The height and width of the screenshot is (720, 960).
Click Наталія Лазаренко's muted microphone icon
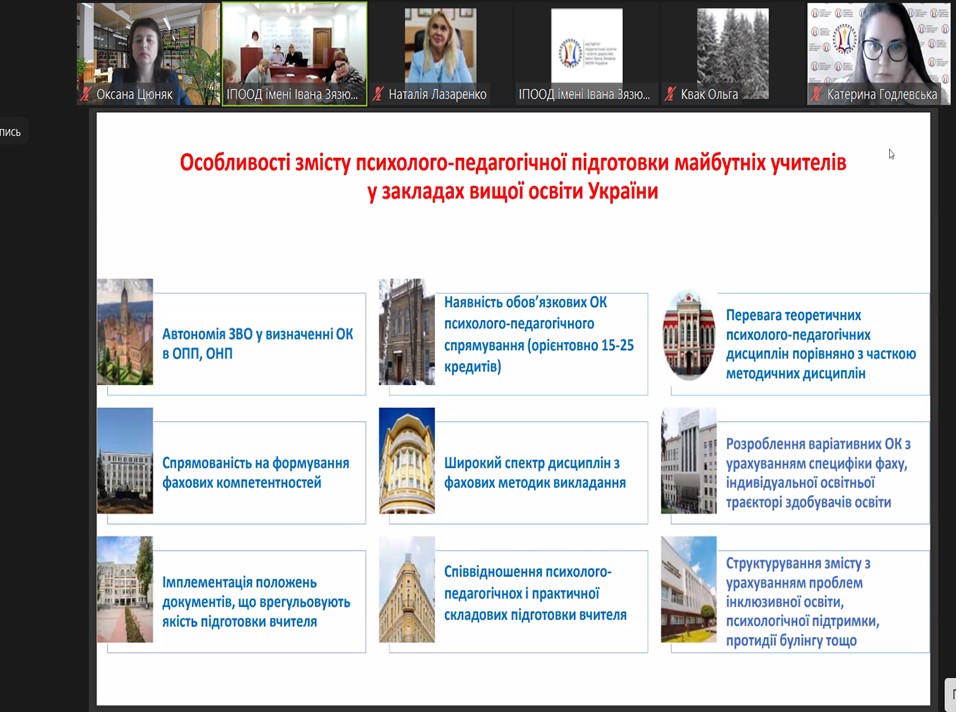coord(378,95)
